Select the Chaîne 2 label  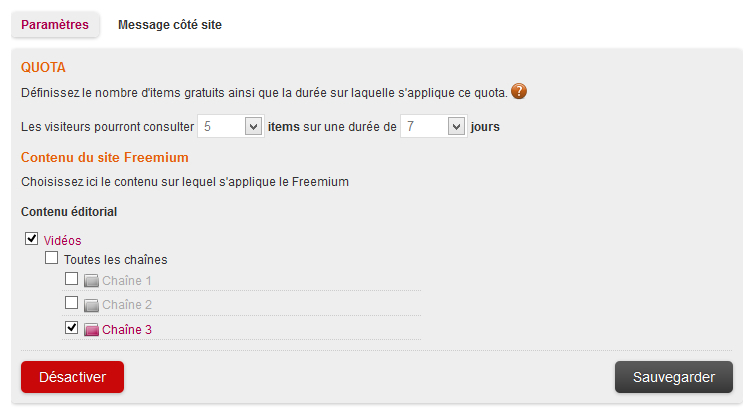[x=127, y=305]
